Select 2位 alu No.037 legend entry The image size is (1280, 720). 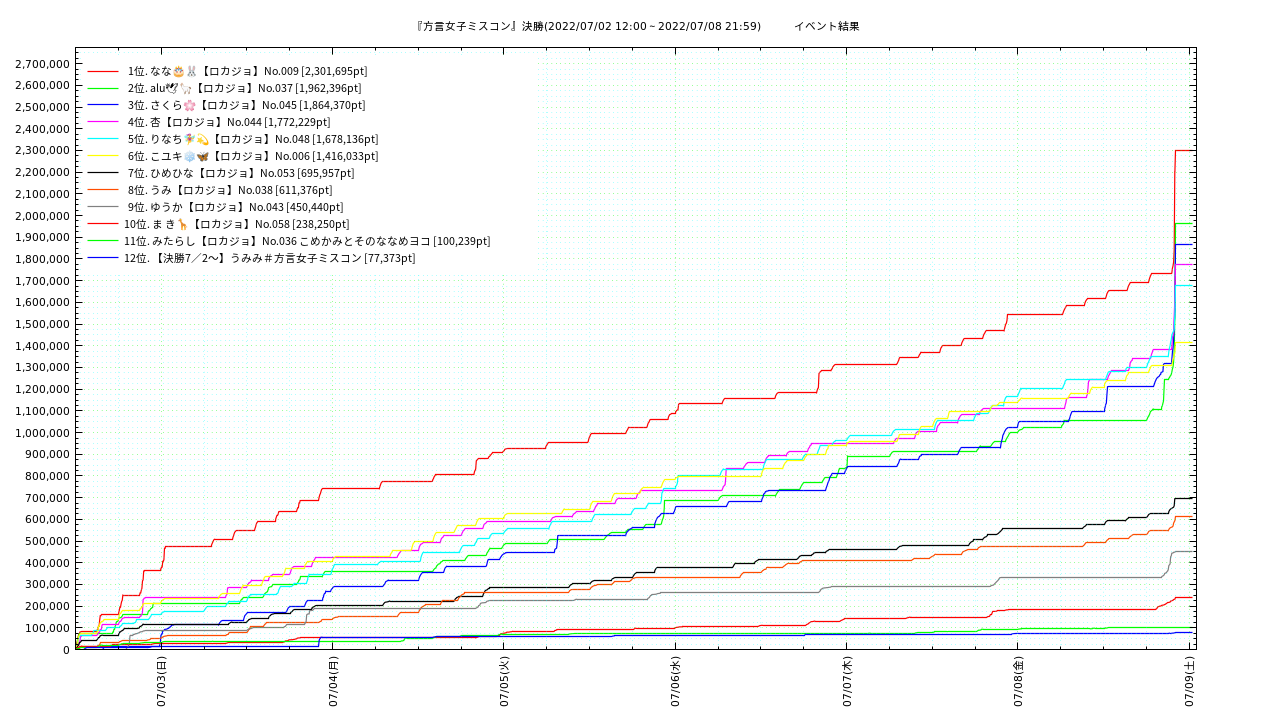tap(244, 88)
